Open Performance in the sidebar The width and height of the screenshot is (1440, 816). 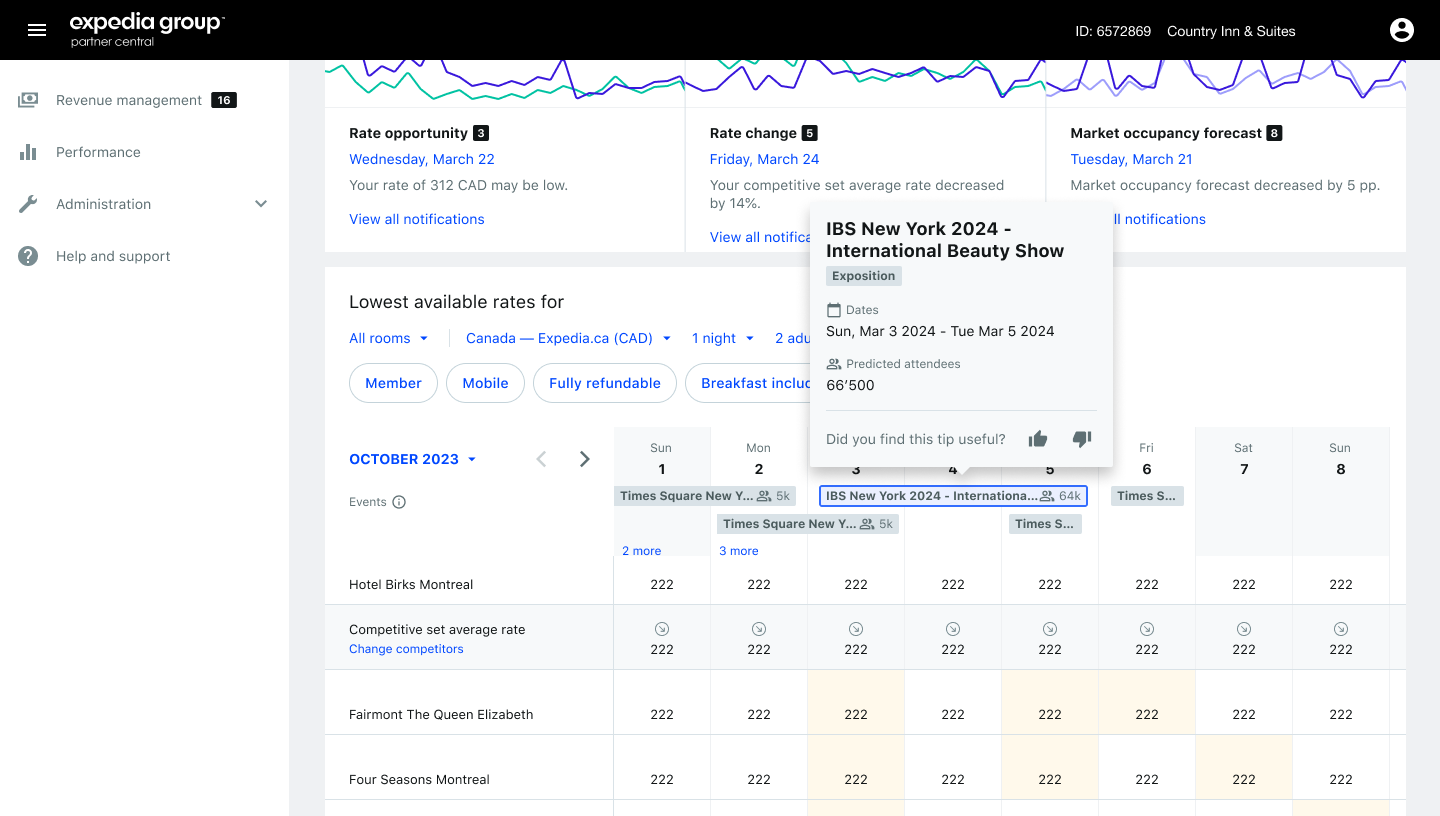98,152
